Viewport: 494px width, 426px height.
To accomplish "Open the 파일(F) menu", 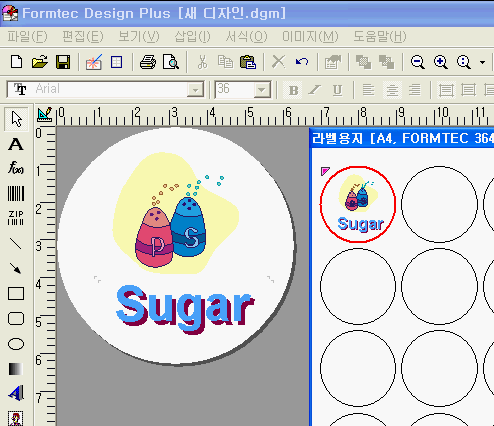I will click(x=27, y=36).
